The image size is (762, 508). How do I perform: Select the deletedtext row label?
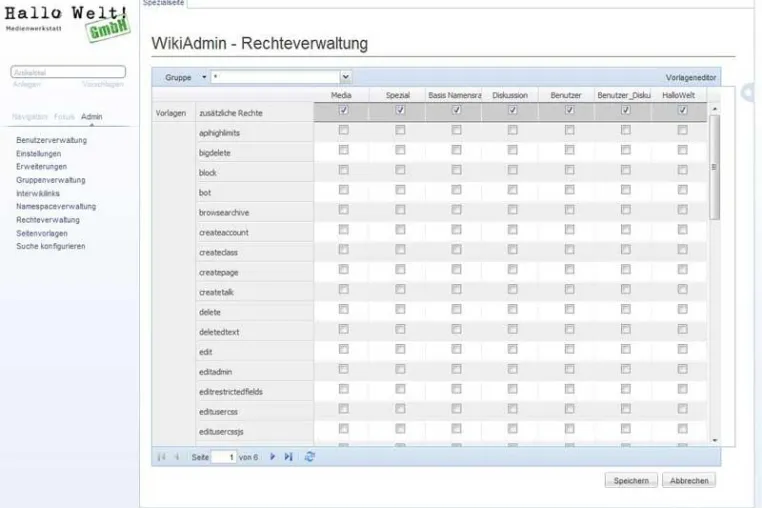tap(219, 333)
